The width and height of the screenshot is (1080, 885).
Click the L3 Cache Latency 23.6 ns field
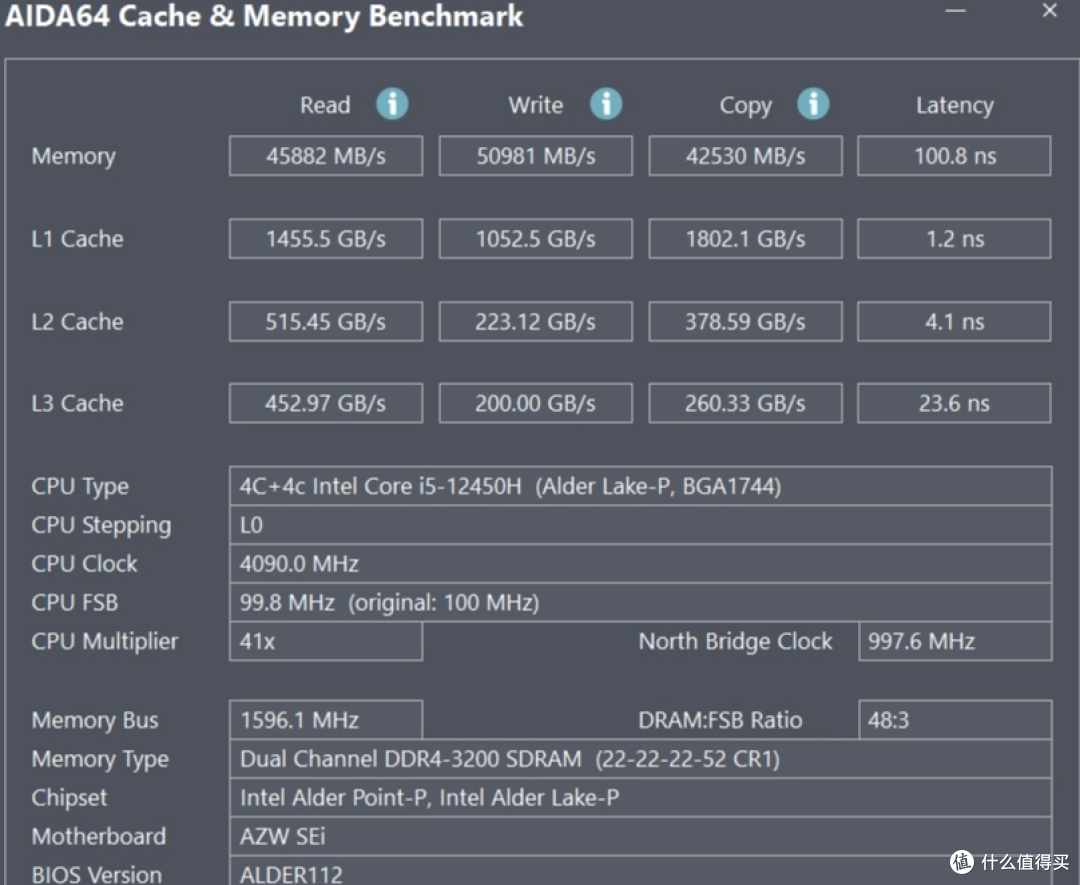pyautogui.click(x=954, y=403)
